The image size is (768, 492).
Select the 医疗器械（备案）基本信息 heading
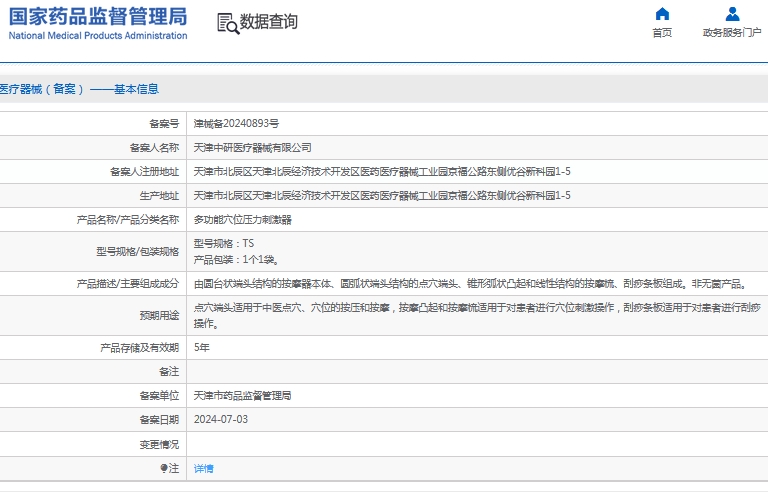(79, 89)
